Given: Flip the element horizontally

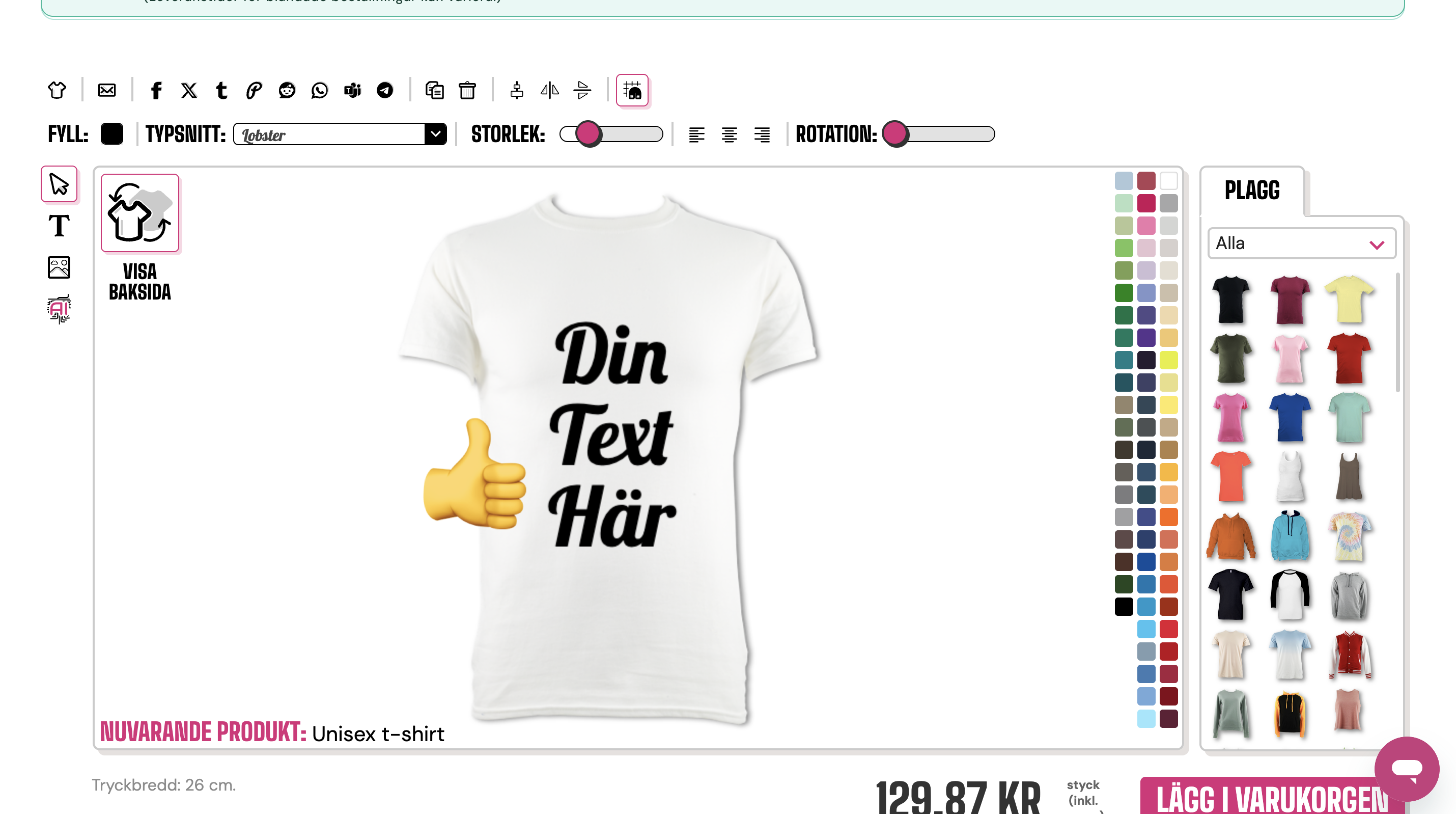Looking at the screenshot, I should point(549,91).
